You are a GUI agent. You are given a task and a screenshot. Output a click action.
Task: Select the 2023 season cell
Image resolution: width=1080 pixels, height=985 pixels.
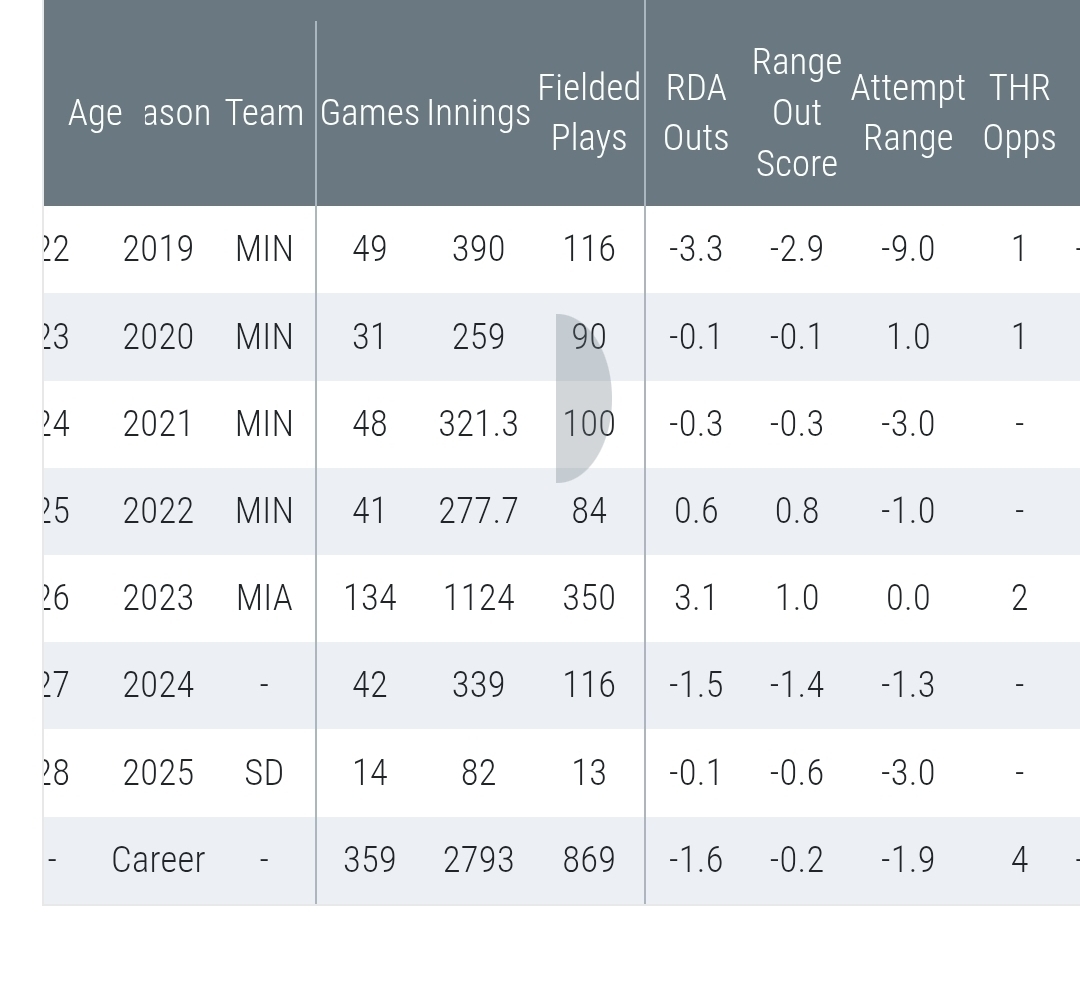[158, 598]
